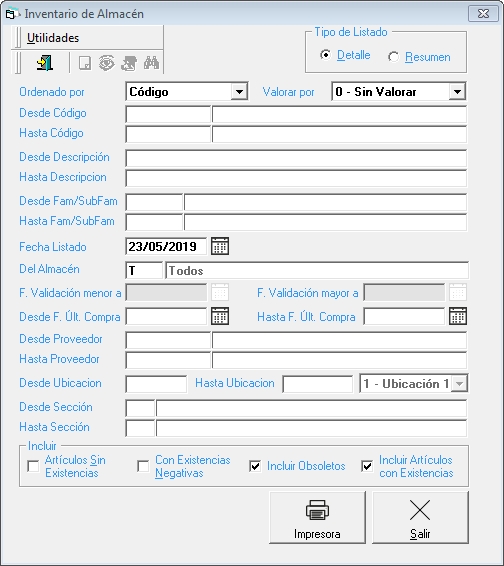
Task: Open the Ubicación 1 combo box
Action: 413,383
